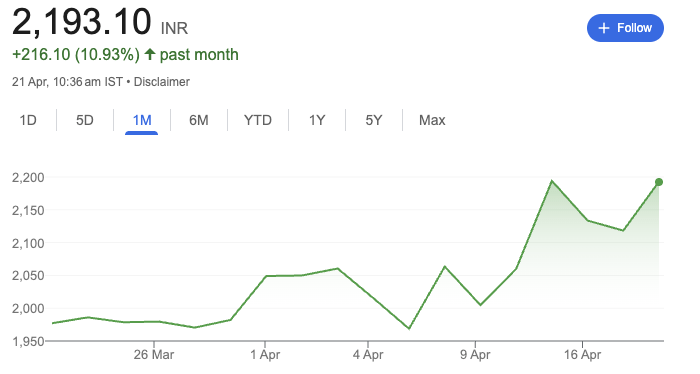Click the 9 Apr axis label
The width and height of the screenshot is (700, 374).
pos(475,355)
